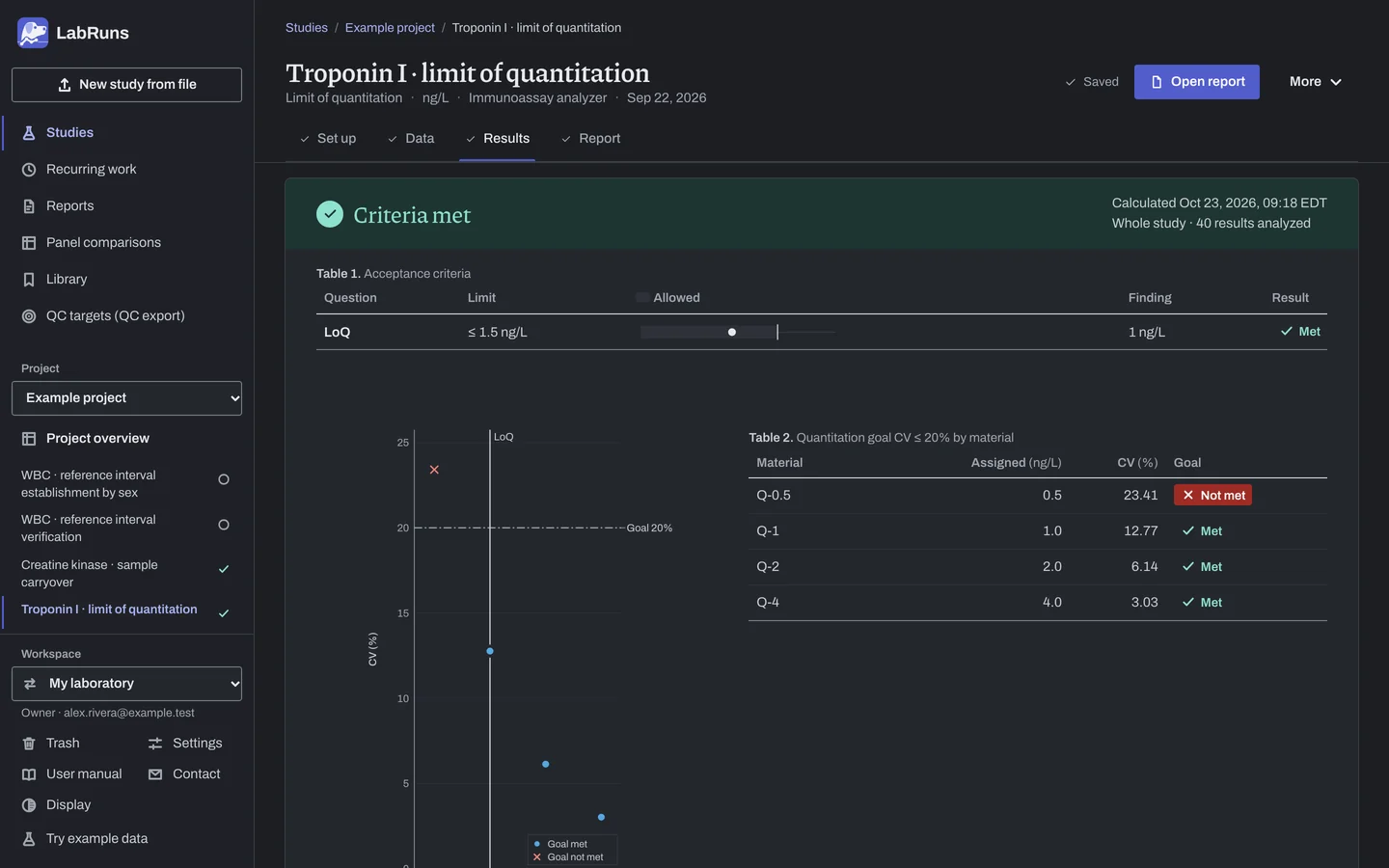Switch to the Report tab
Screen dimensions: 1389x868
point(590,139)
